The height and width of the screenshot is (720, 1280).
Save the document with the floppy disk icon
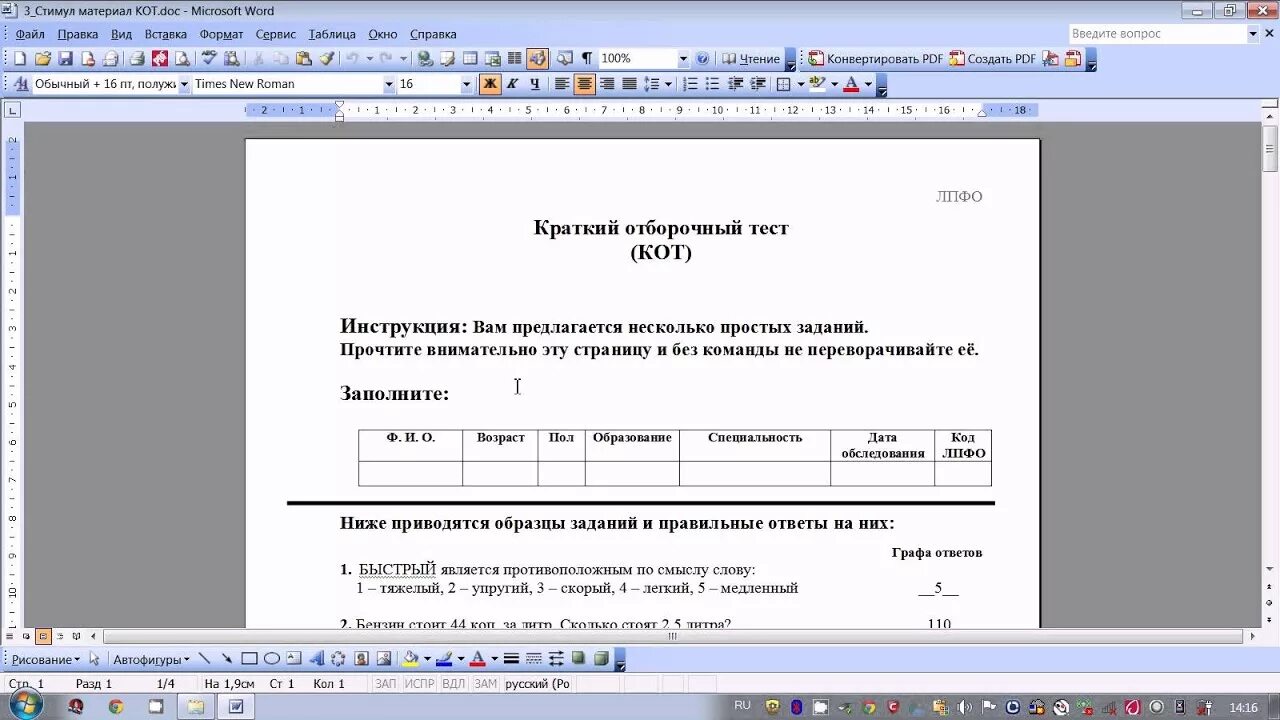pyautogui.click(x=65, y=59)
